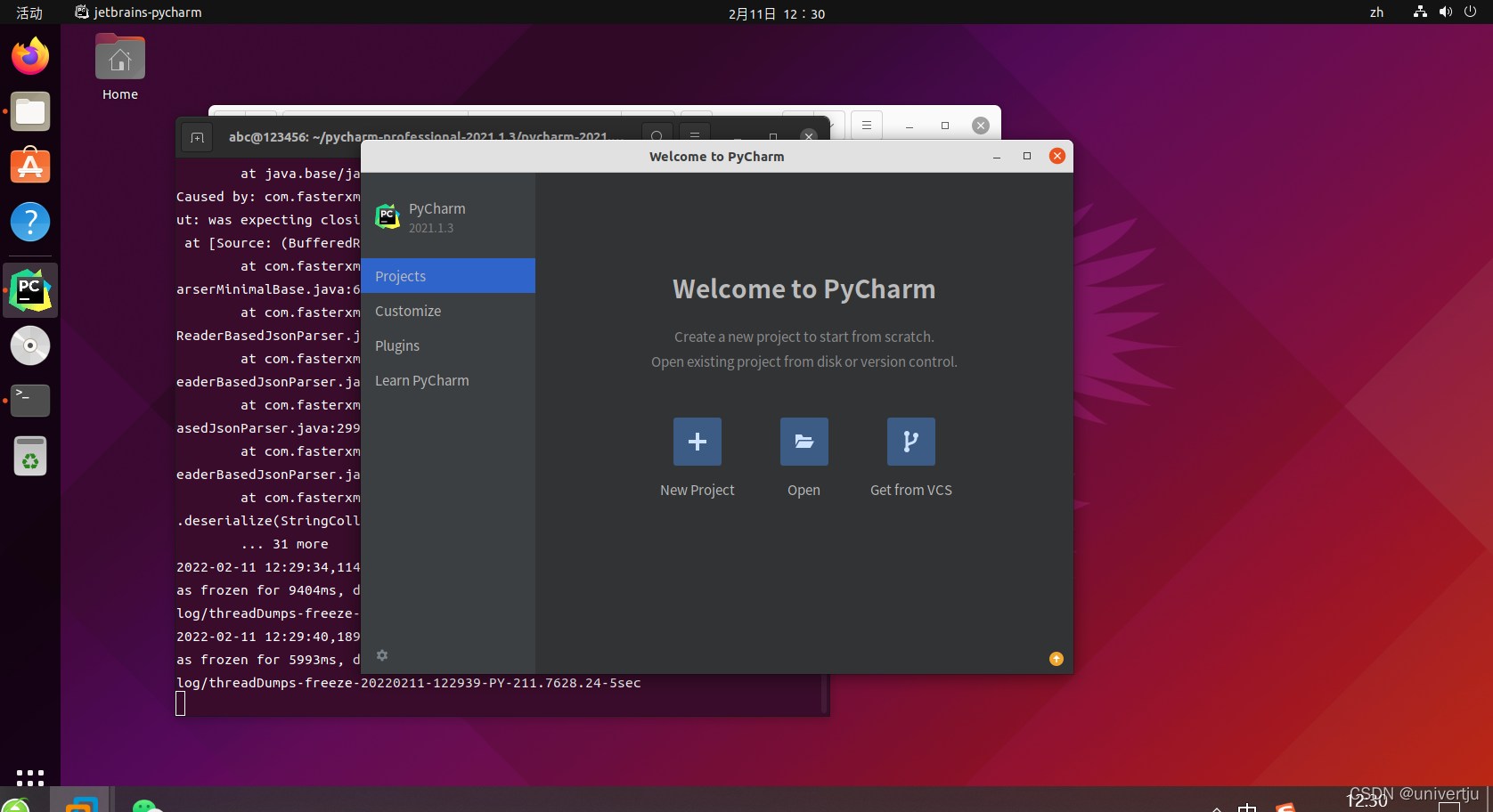
Task: Open the power menu icon in the top bar
Action: [1470, 12]
